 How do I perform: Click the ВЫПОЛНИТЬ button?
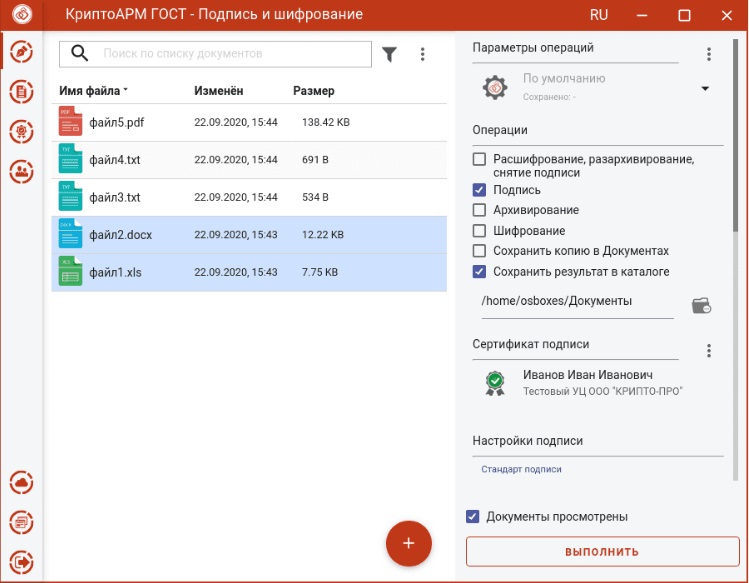(x=602, y=551)
